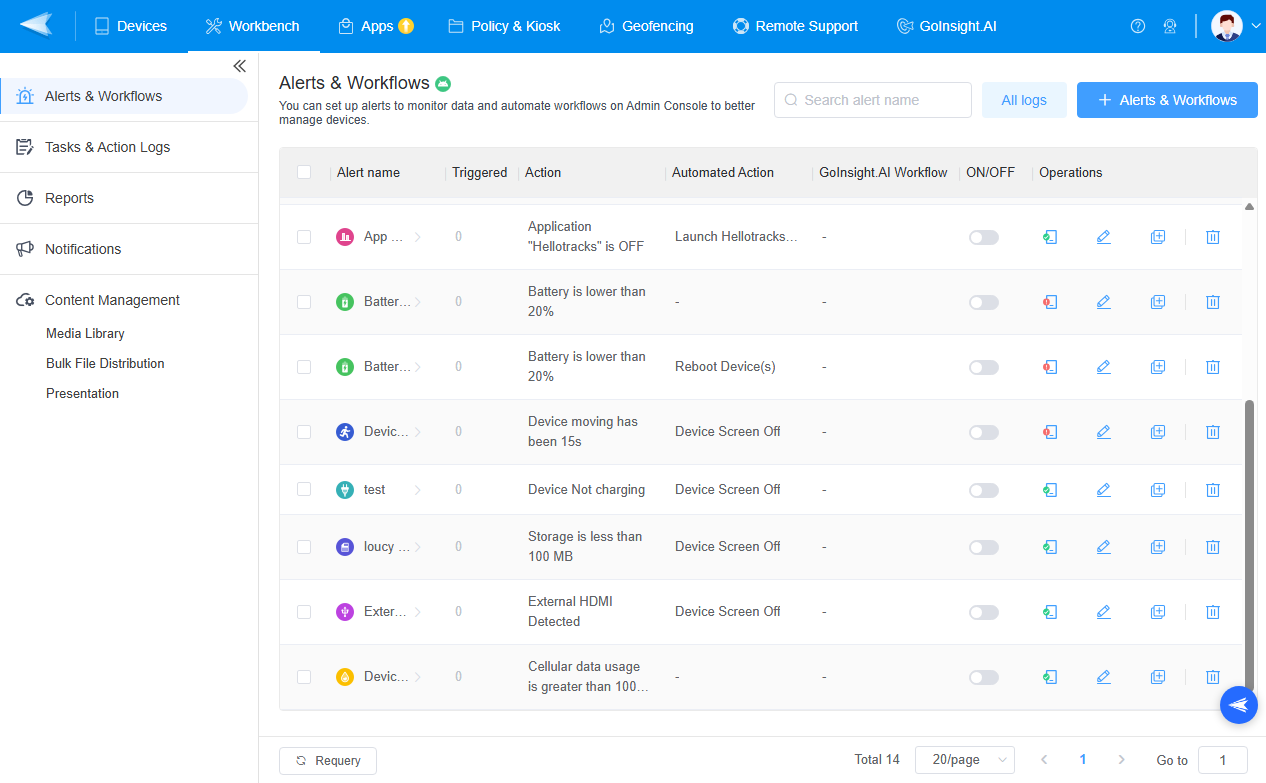Select the test alert row checkbox

[x=304, y=490]
